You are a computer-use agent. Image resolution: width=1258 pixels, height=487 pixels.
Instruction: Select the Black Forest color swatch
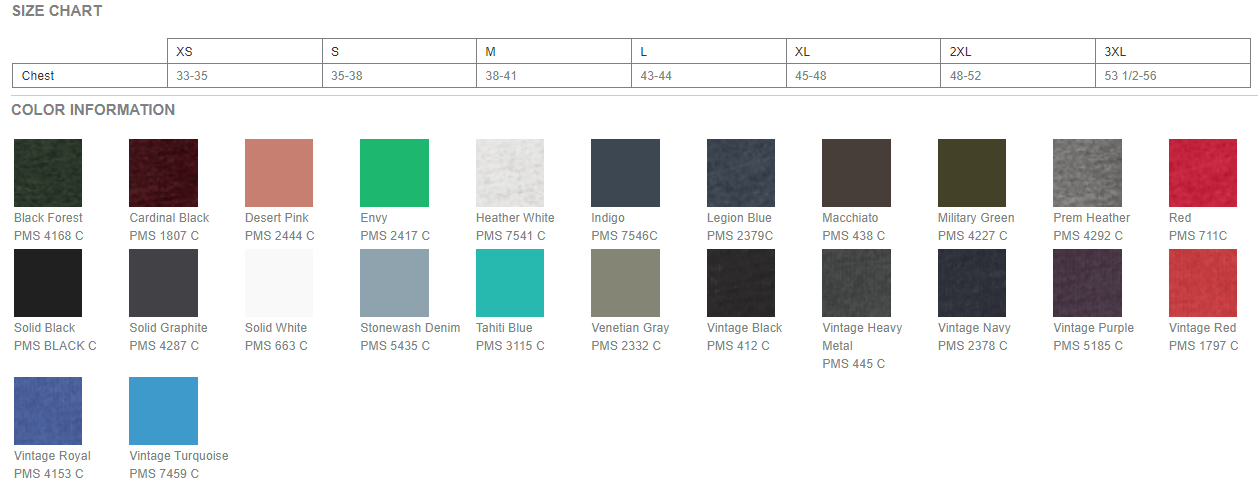pyautogui.click(x=48, y=173)
